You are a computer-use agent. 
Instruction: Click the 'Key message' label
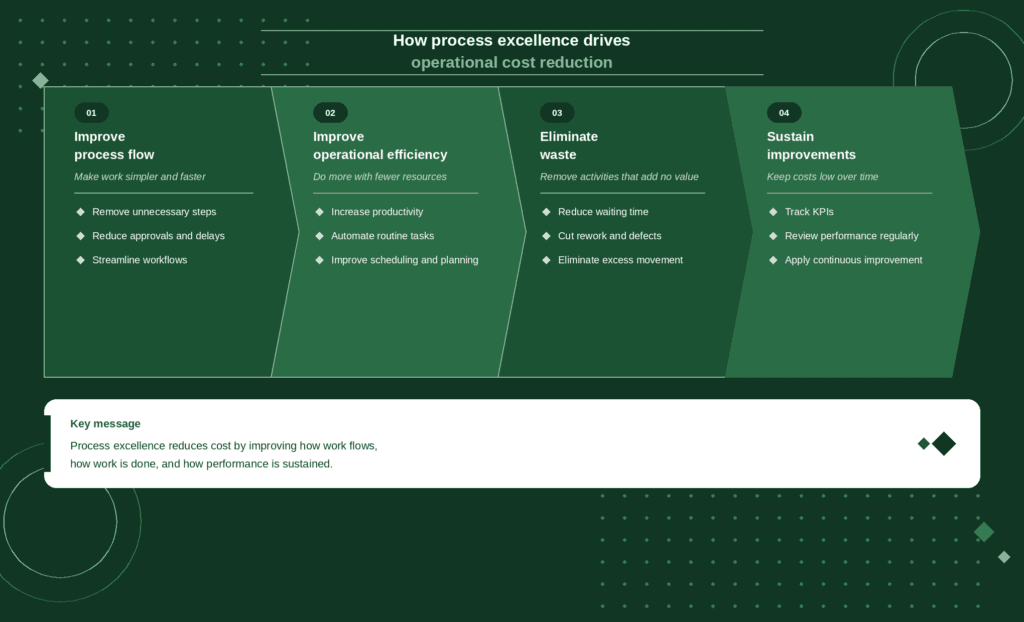(105, 423)
